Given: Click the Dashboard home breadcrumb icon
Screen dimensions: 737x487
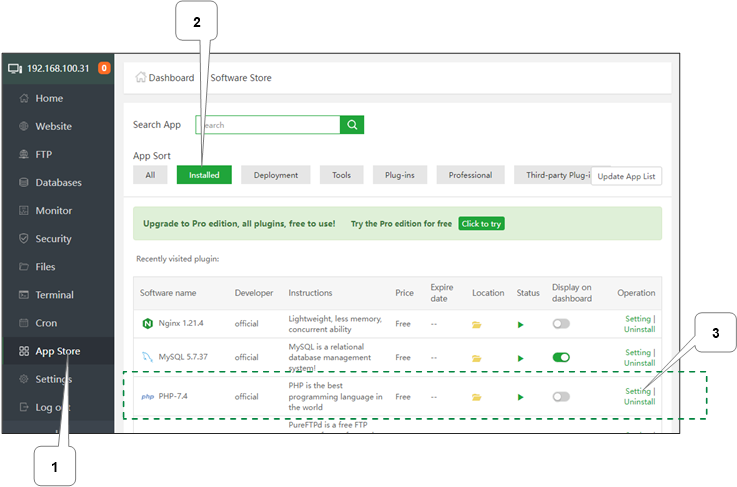Looking at the screenshot, I should [141, 77].
